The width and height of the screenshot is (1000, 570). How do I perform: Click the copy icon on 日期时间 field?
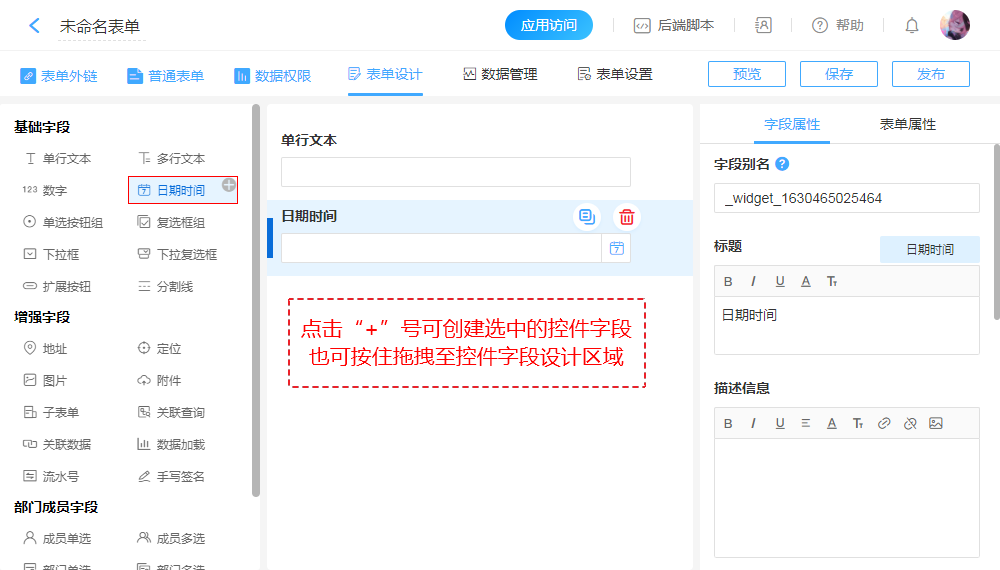587,217
